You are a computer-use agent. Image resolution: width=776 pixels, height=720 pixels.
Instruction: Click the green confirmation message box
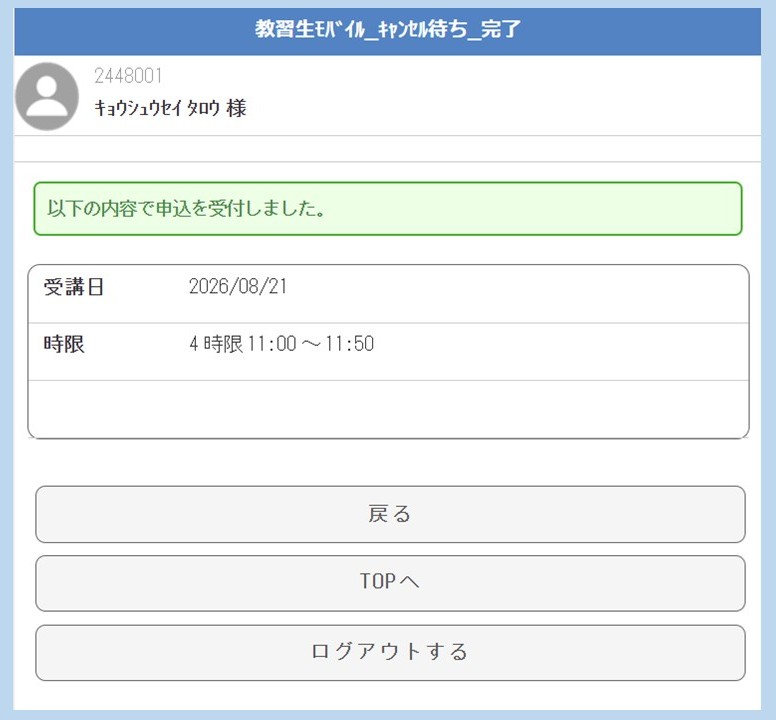(x=388, y=208)
